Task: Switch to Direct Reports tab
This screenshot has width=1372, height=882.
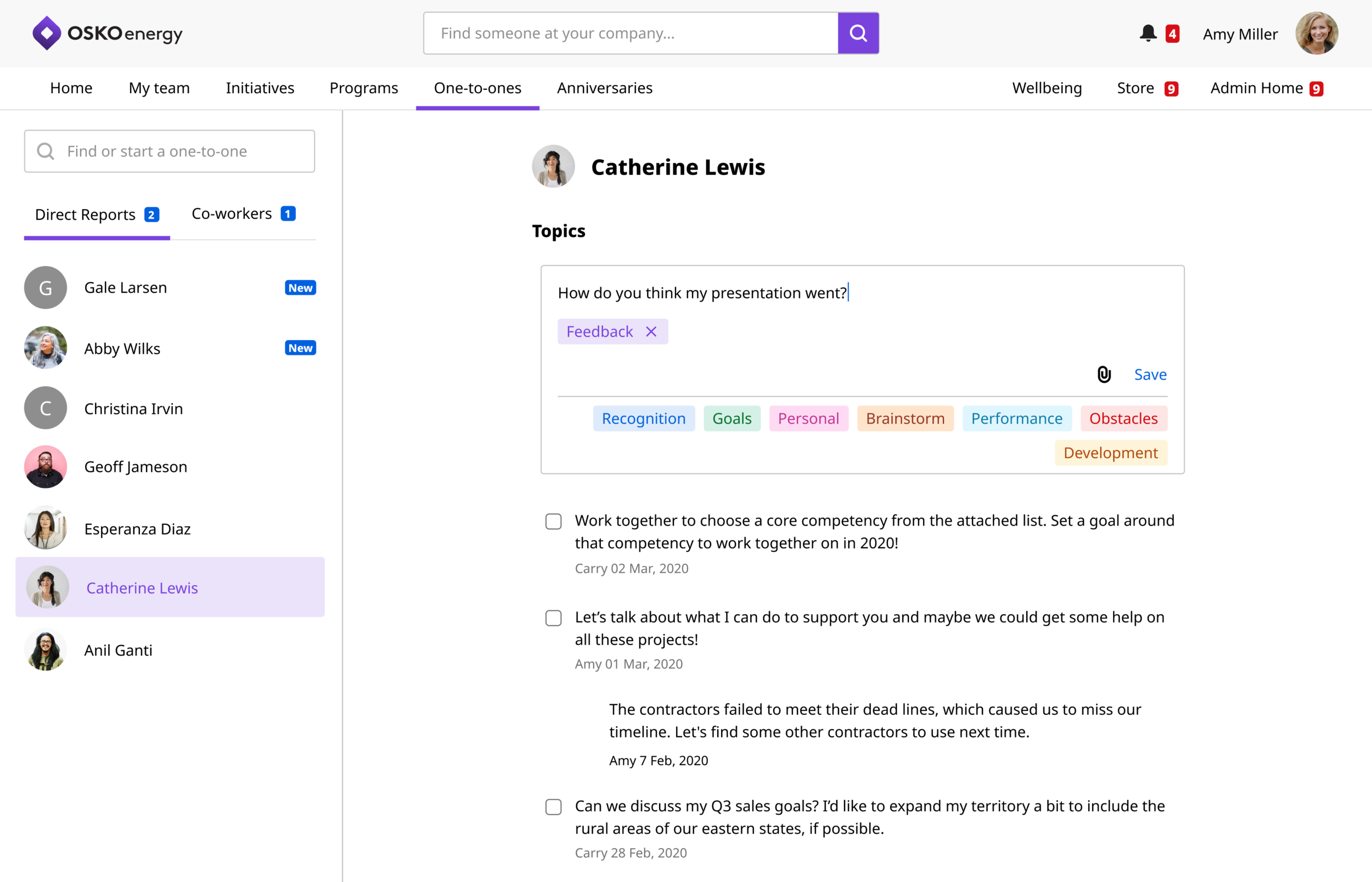Action: coord(97,215)
